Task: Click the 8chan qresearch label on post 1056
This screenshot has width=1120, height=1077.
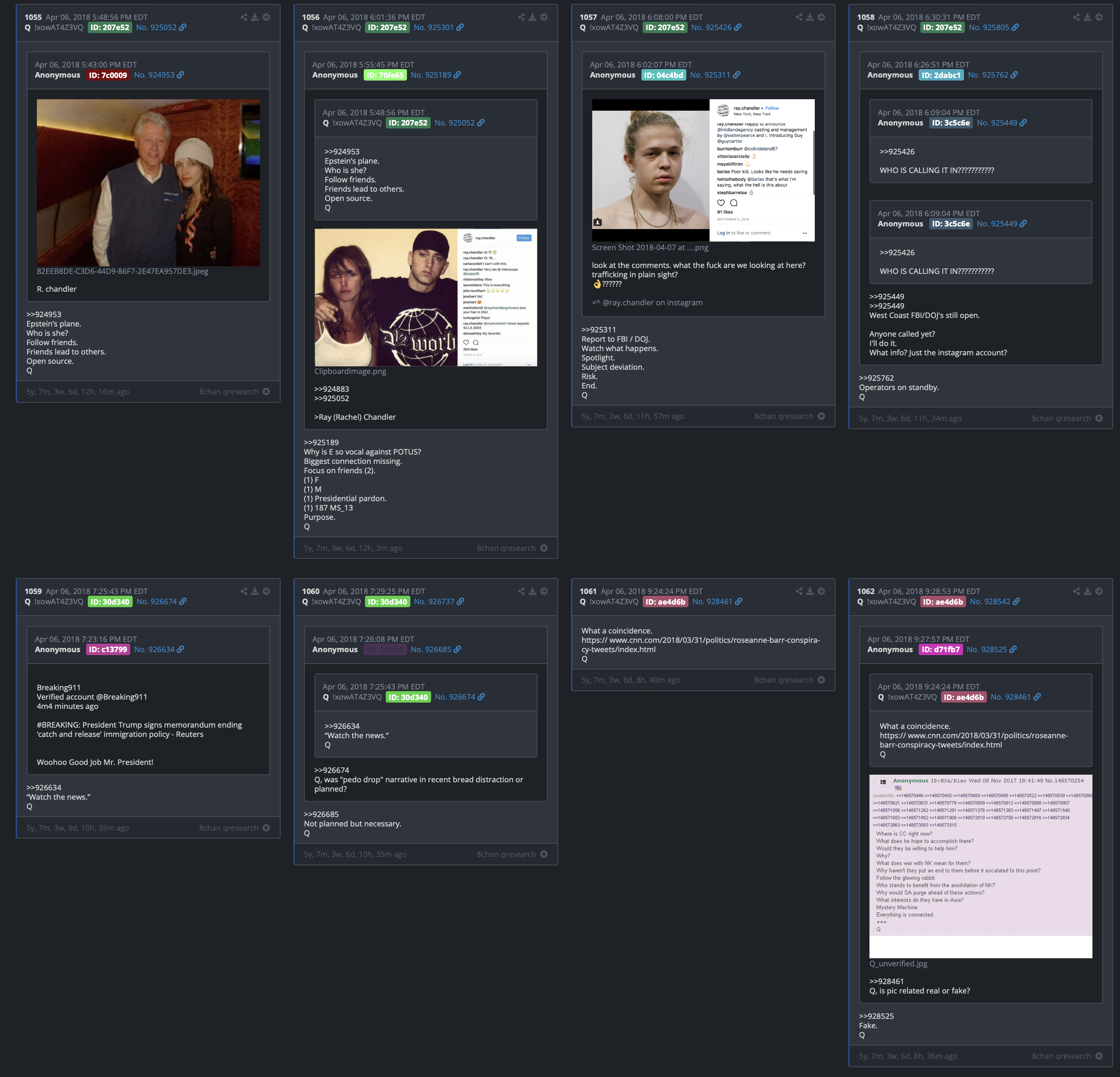Action: (506, 548)
